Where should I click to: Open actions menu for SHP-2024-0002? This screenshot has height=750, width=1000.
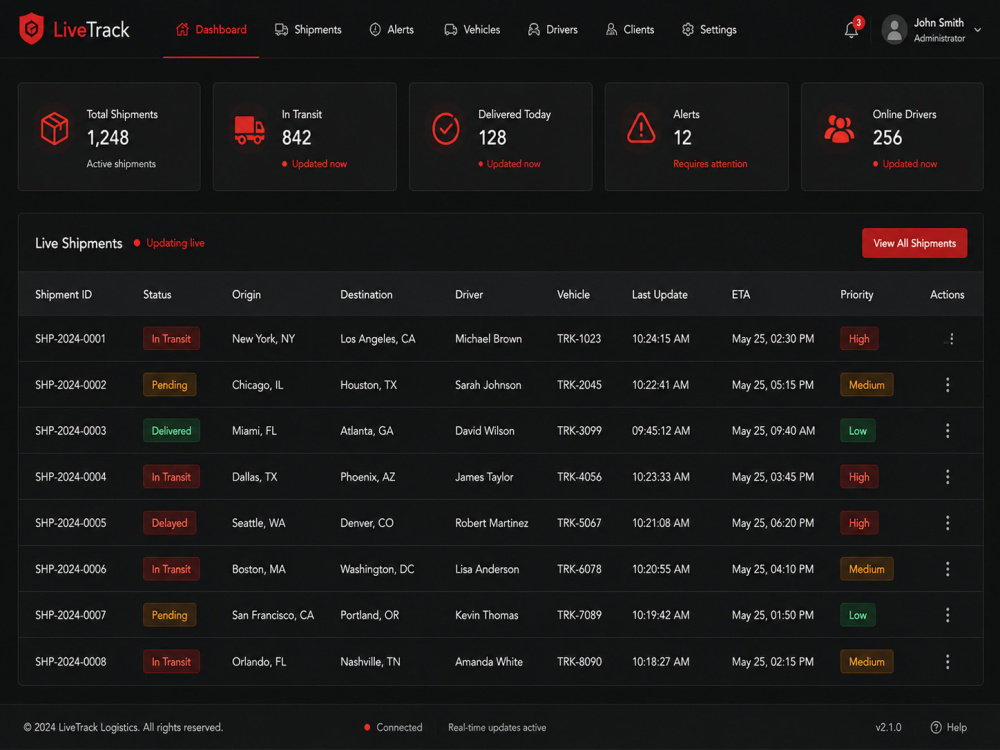coord(947,385)
